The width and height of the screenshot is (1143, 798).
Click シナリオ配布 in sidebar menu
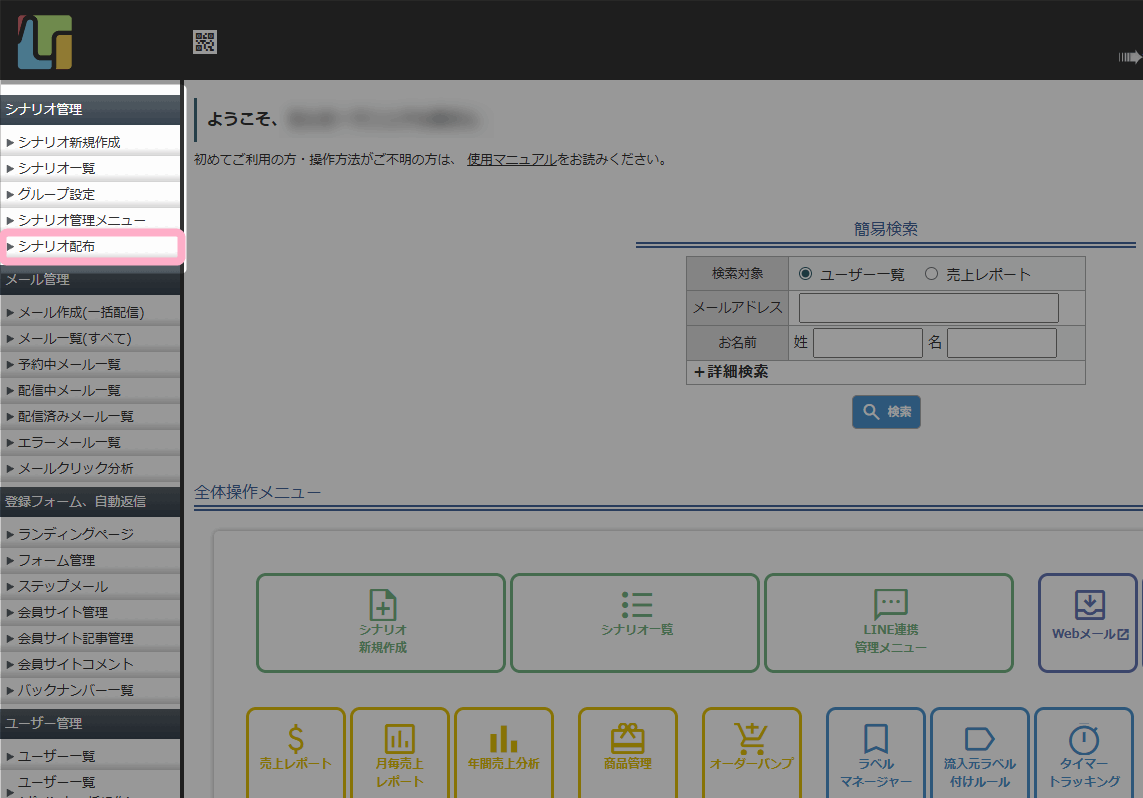tap(57, 246)
